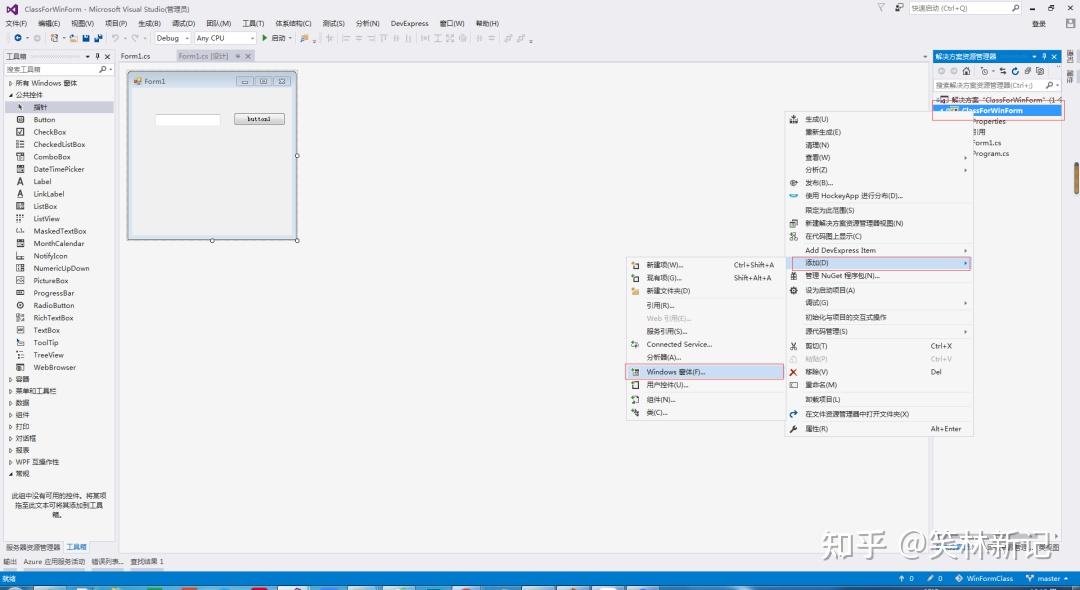Click the red remove icon in context menu

point(793,372)
